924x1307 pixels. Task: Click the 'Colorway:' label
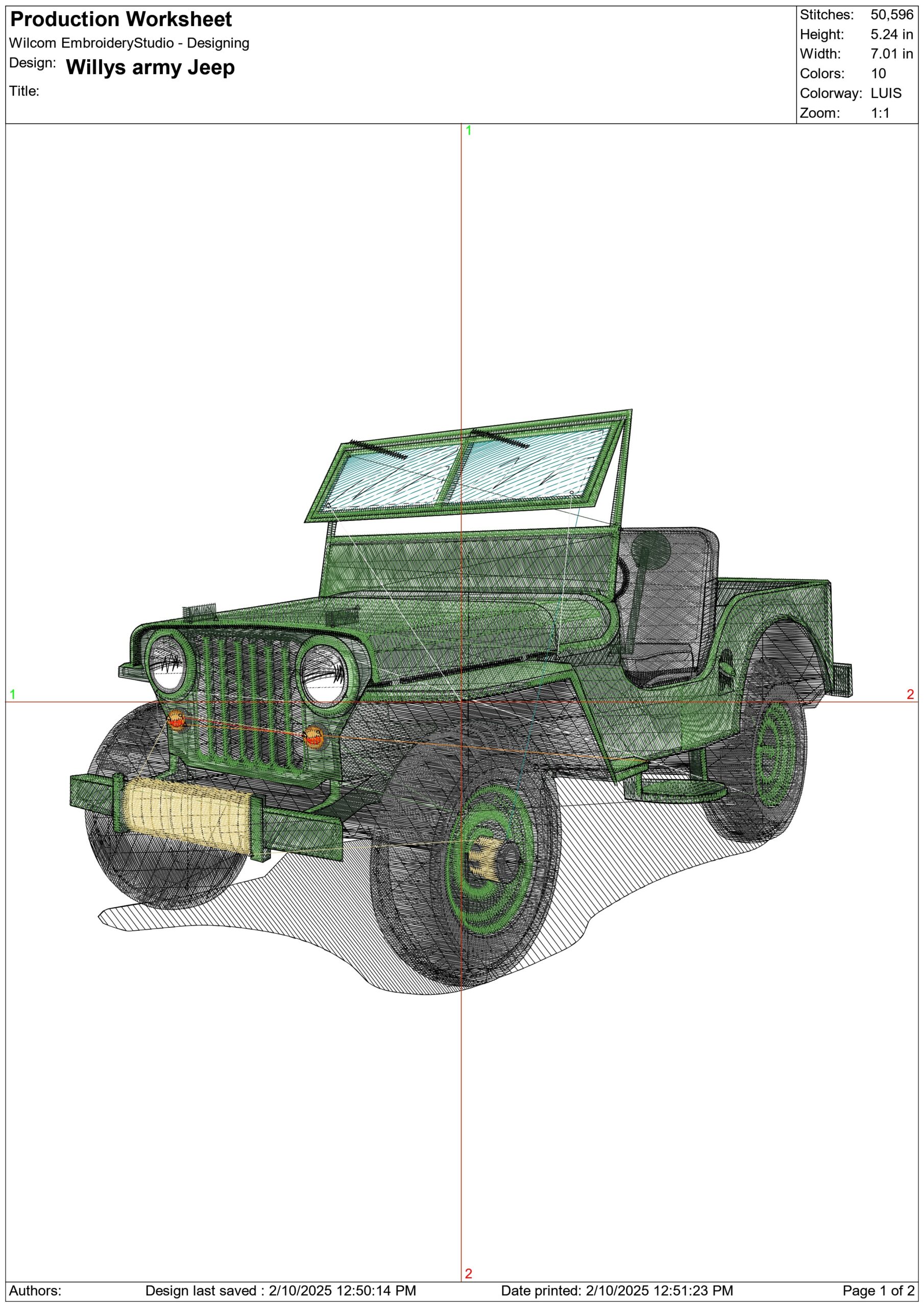click(x=831, y=93)
